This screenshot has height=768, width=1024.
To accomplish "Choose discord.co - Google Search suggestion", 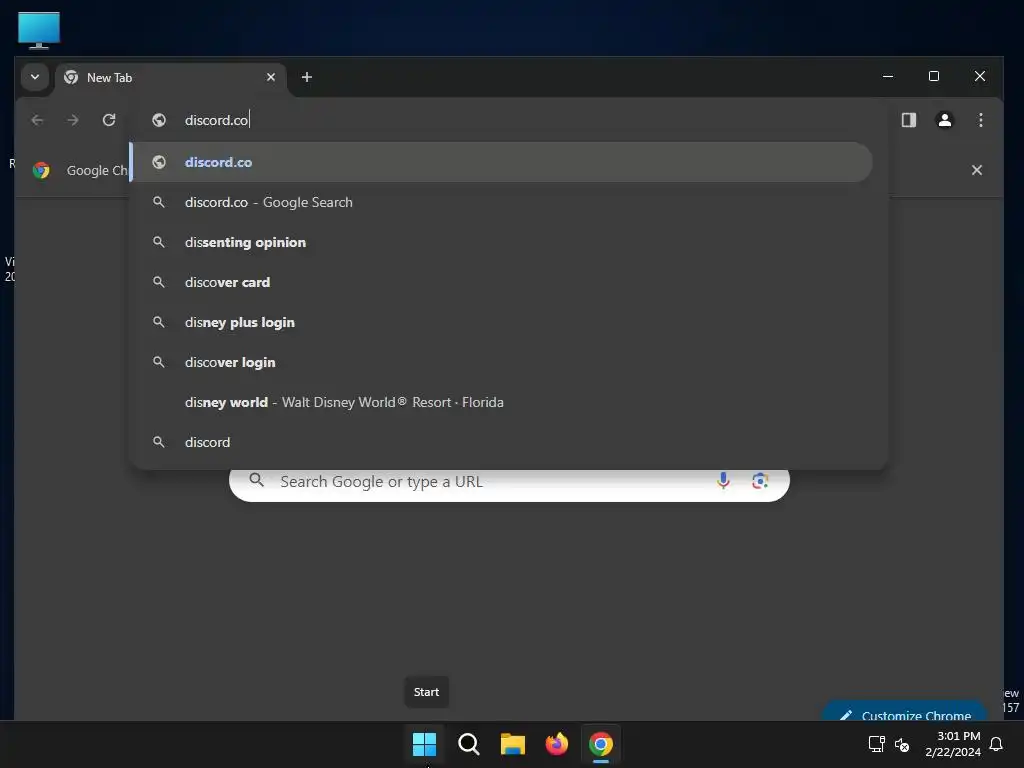I will pyautogui.click(x=501, y=202).
